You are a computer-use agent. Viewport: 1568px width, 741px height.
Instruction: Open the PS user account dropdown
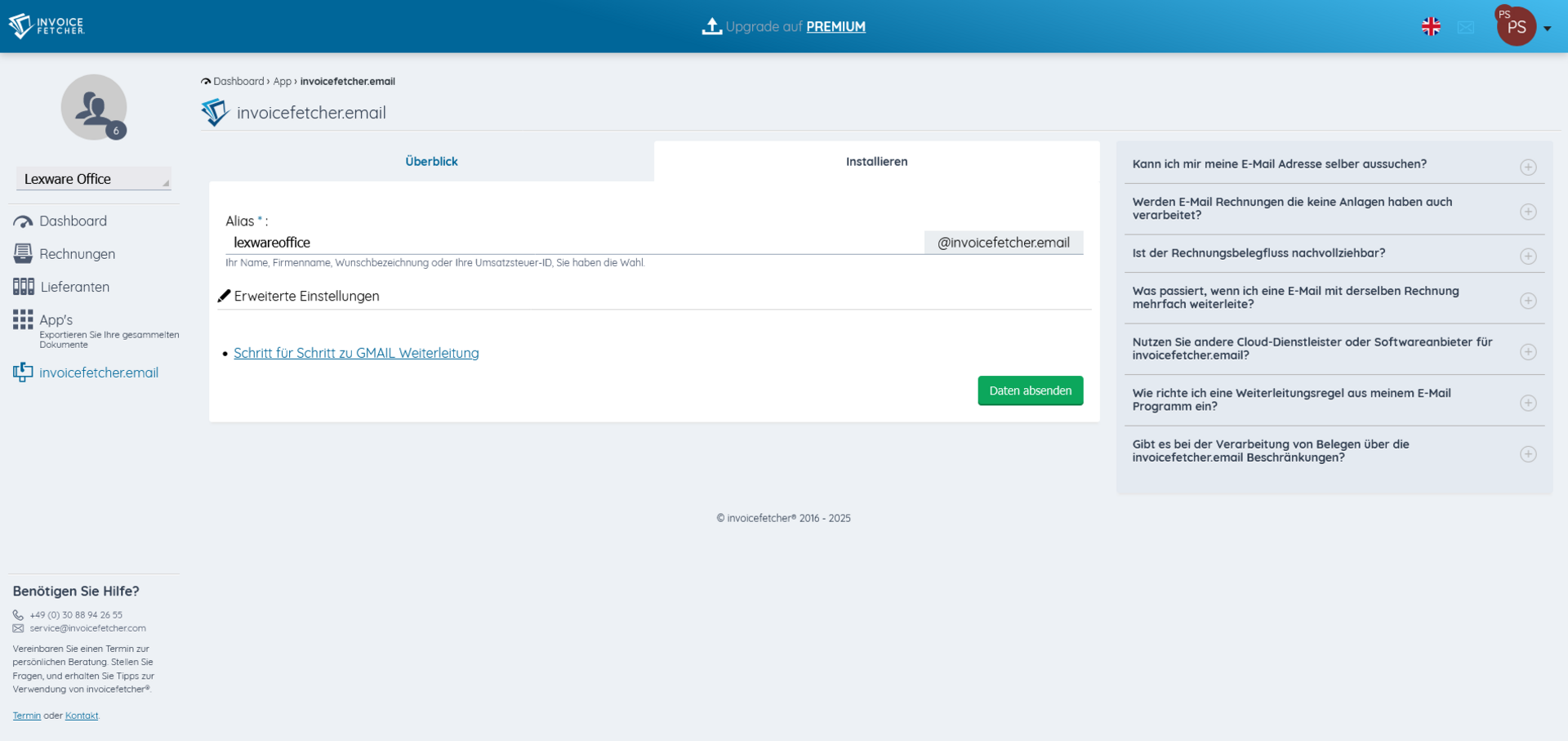[1523, 27]
